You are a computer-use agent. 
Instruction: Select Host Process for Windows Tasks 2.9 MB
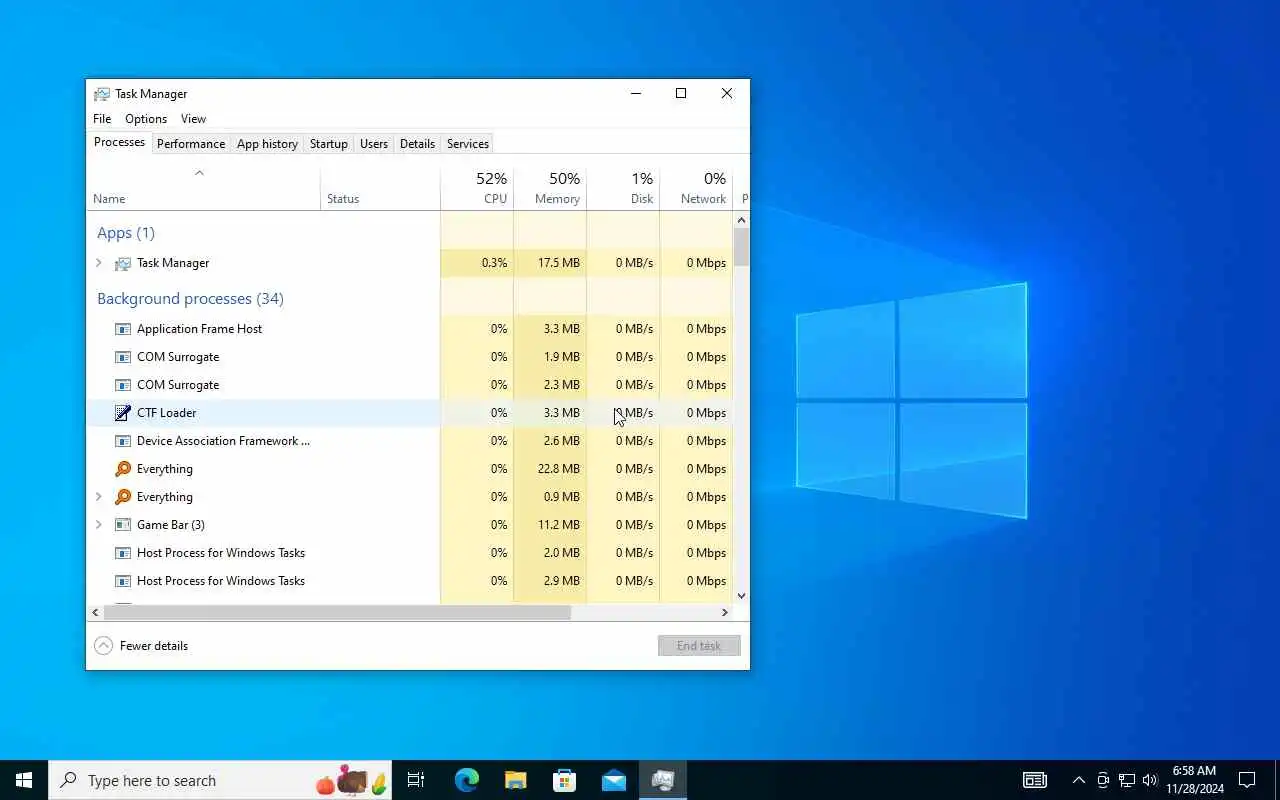tap(410, 581)
